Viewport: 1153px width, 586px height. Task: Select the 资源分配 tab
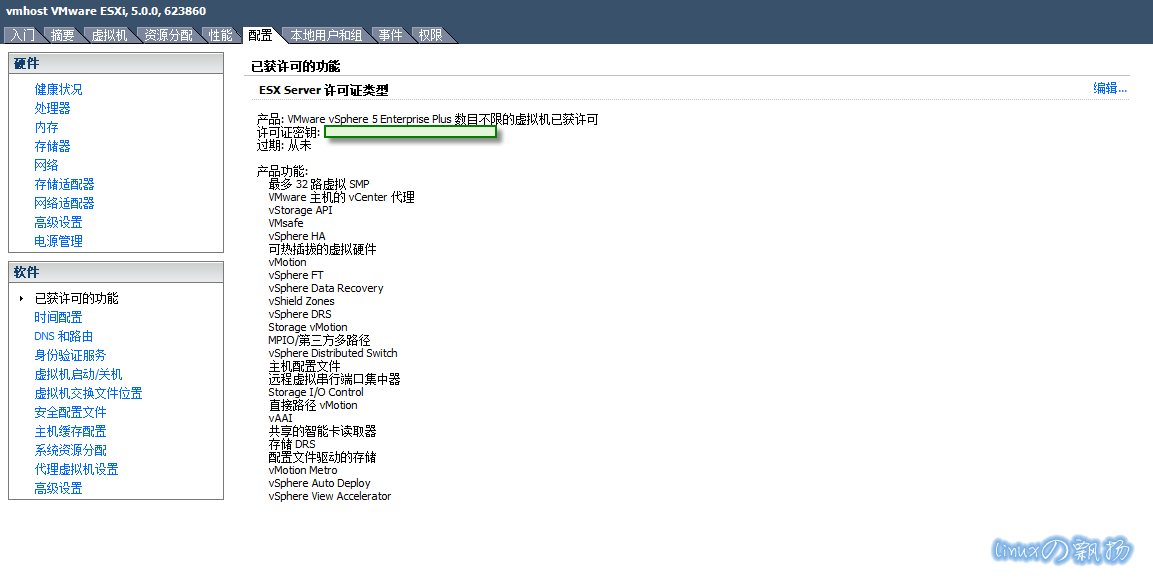(x=168, y=35)
